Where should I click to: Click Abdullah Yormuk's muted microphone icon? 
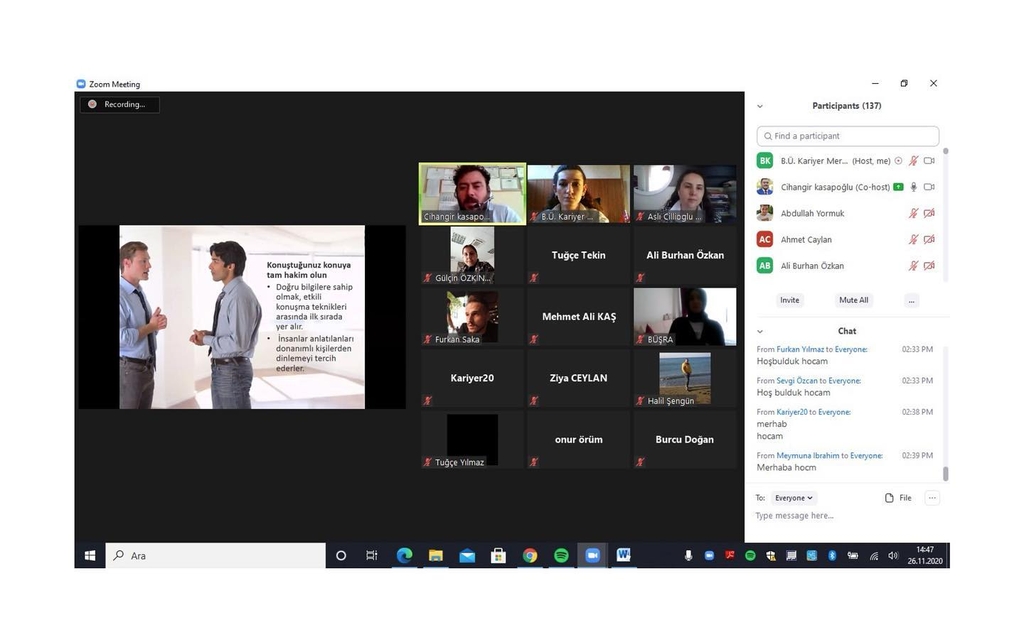pyautogui.click(x=913, y=213)
